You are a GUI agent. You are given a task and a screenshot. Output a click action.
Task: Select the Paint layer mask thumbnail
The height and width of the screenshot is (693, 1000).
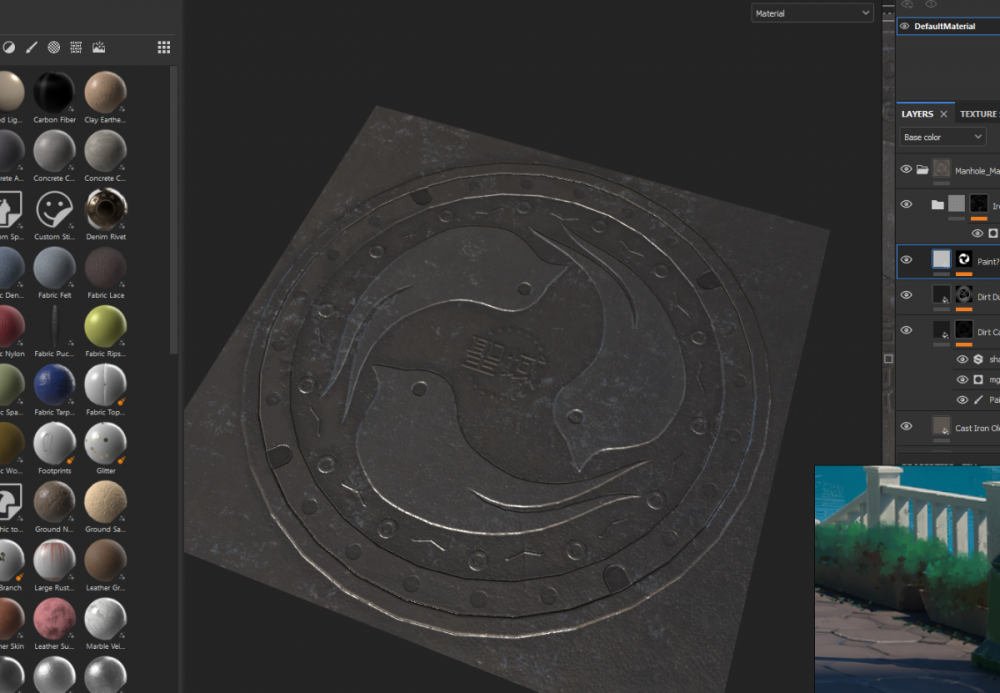point(964,260)
